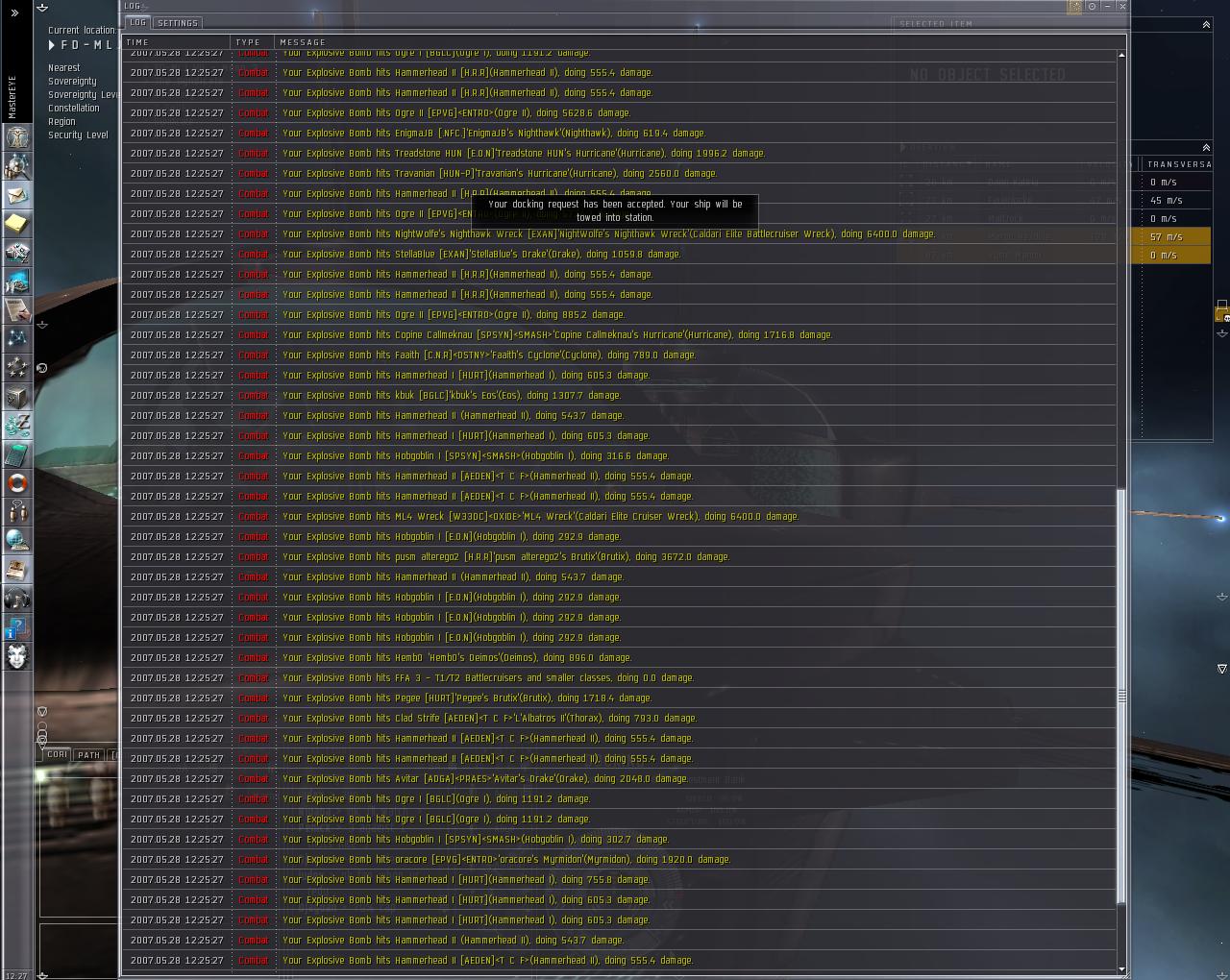Select log entry for Faaith's Cyclone
Viewport: 1230px width, 980px height.
pyautogui.click(x=621, y=355)
